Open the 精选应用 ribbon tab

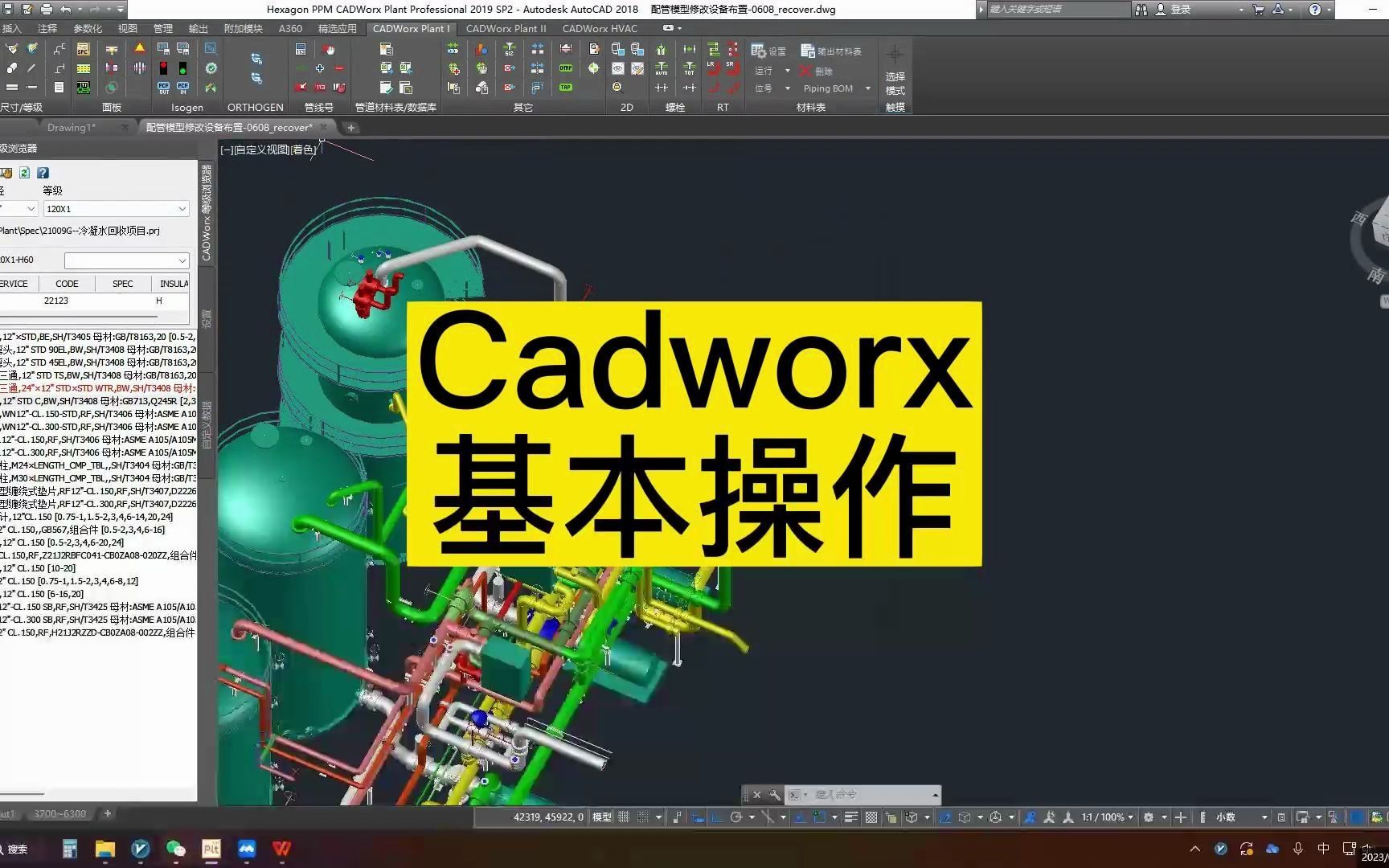pos(338,28)
